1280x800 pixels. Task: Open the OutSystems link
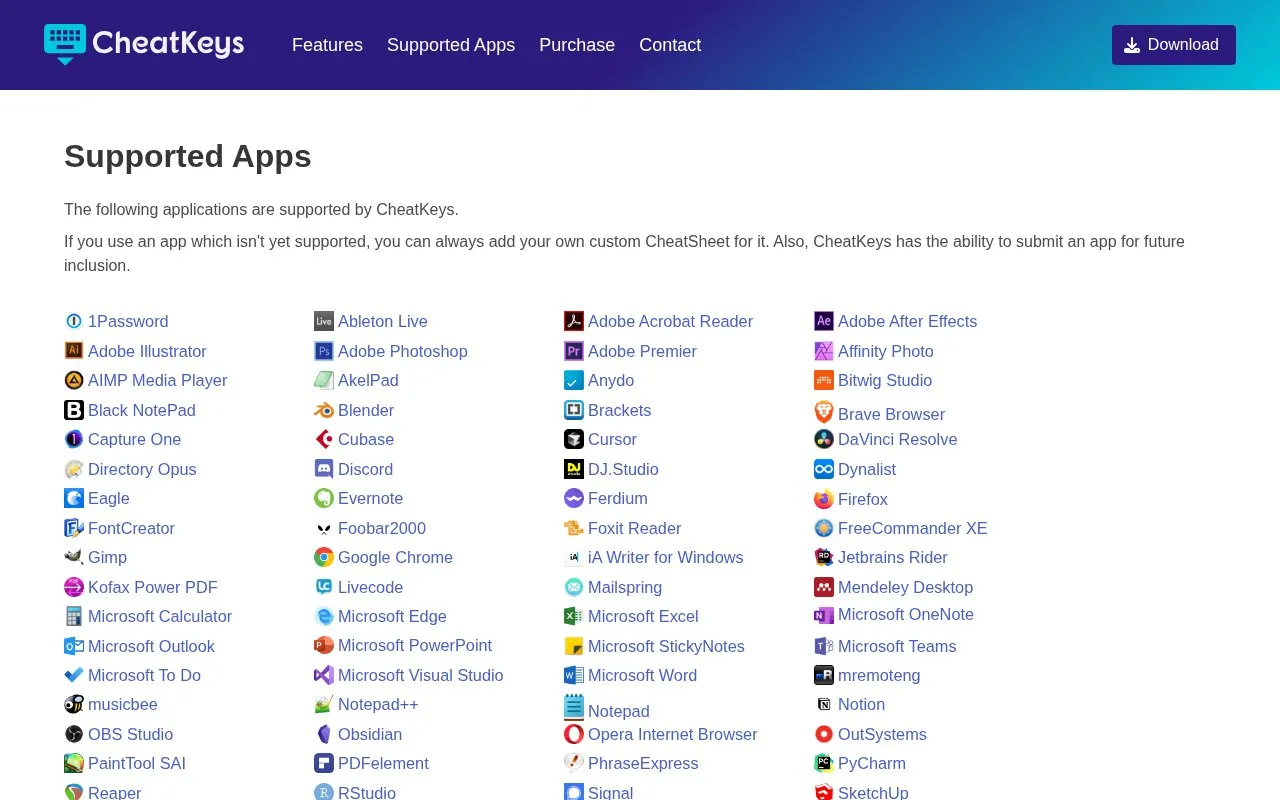882,734
